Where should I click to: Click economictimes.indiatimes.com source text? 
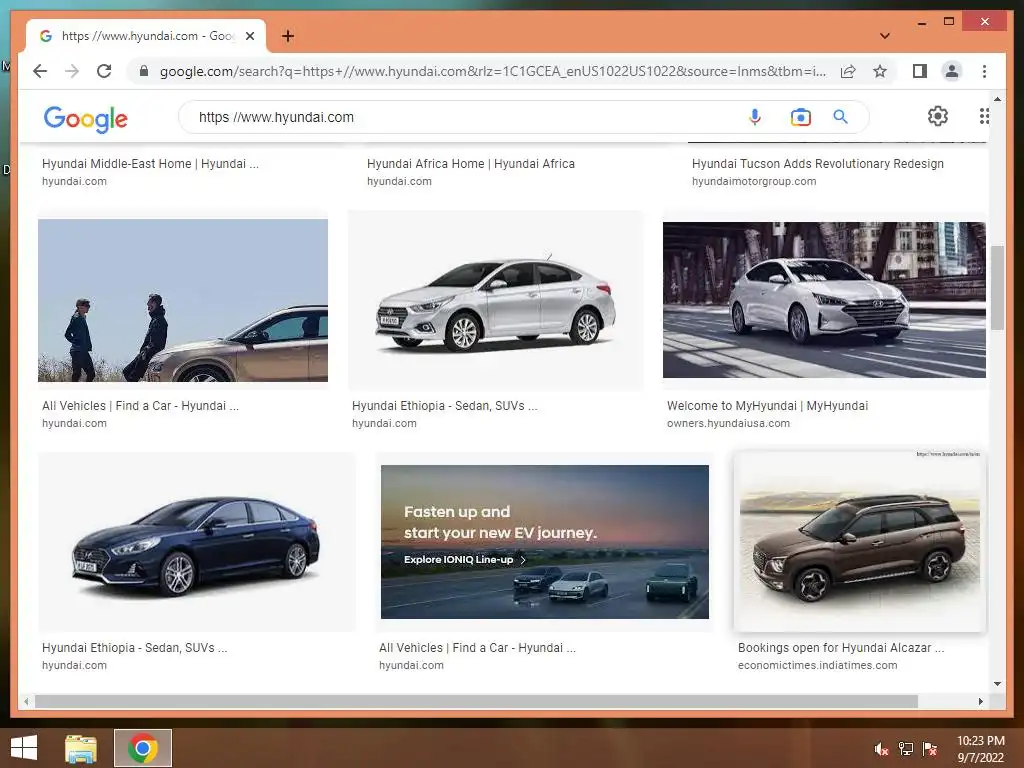(818, 665)
